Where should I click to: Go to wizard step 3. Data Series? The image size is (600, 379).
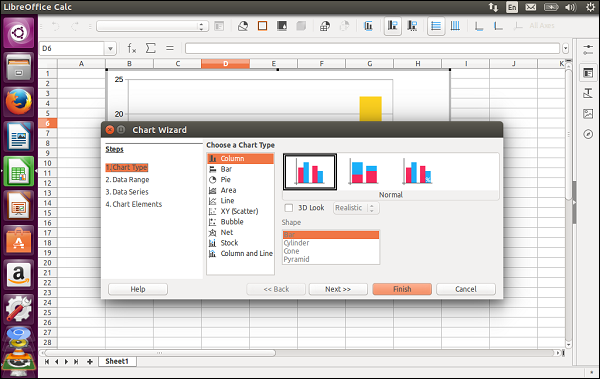click(x=127, y=192)
